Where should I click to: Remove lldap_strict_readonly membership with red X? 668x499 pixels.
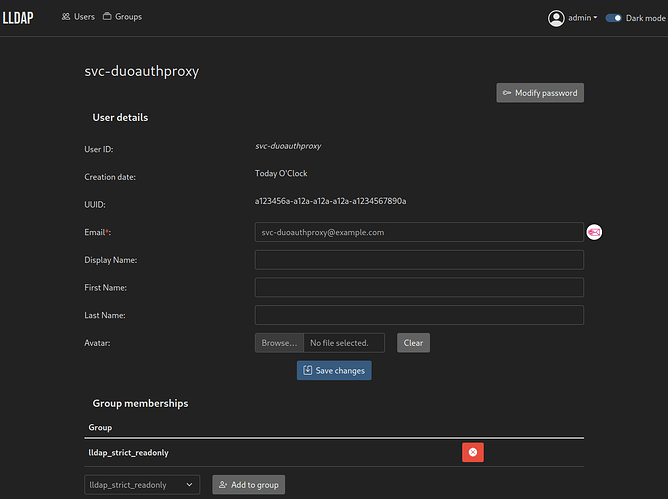click(473, 453)
